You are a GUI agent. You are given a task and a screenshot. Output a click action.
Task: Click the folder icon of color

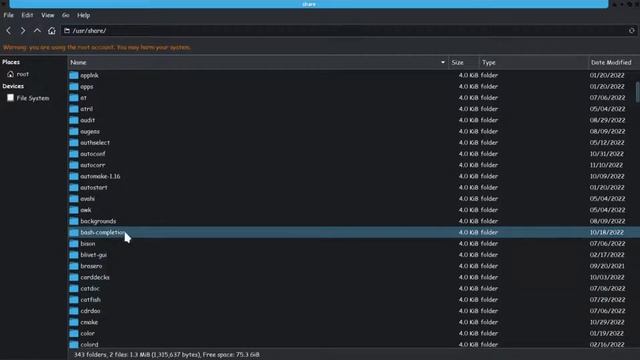pos(73,333)
